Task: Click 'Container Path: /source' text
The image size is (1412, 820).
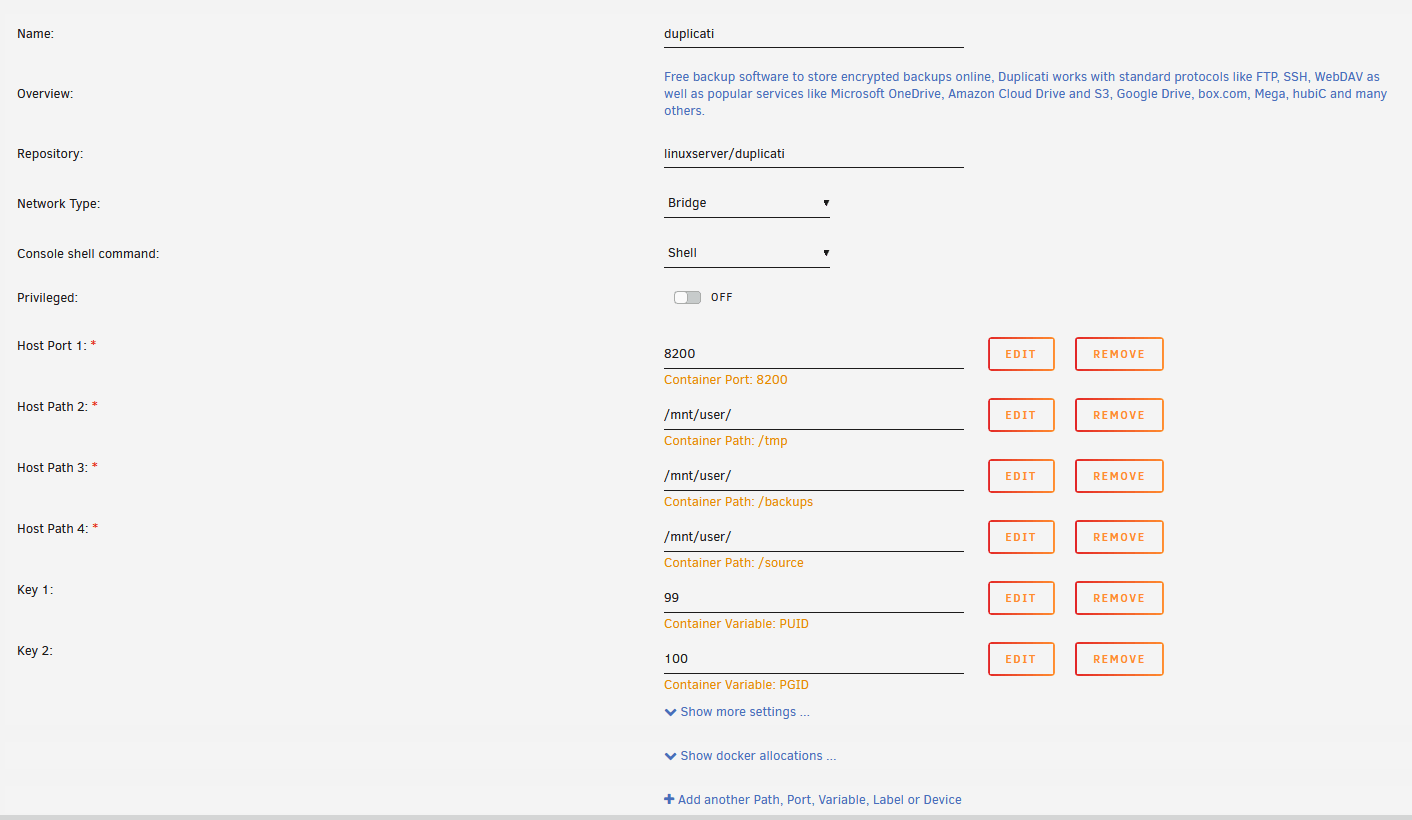Action: (x=734, y=563)
